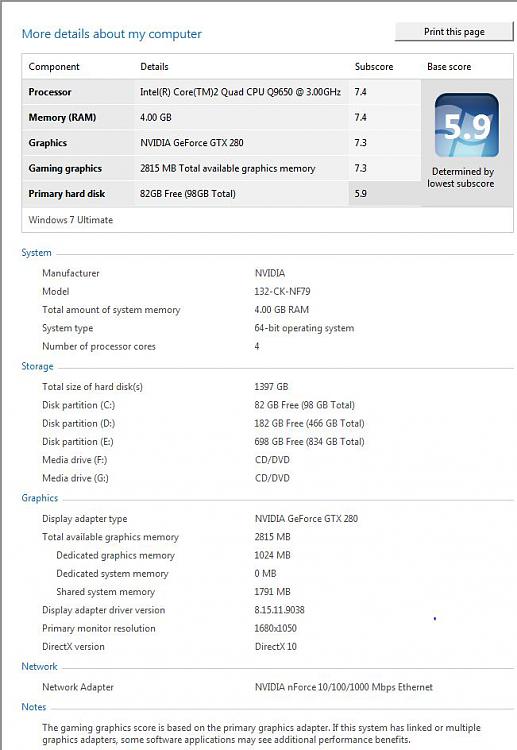Viewport: 517px width, 750px height.
Task: Click the More details about my computer title
Action: (x=112, y=34)
